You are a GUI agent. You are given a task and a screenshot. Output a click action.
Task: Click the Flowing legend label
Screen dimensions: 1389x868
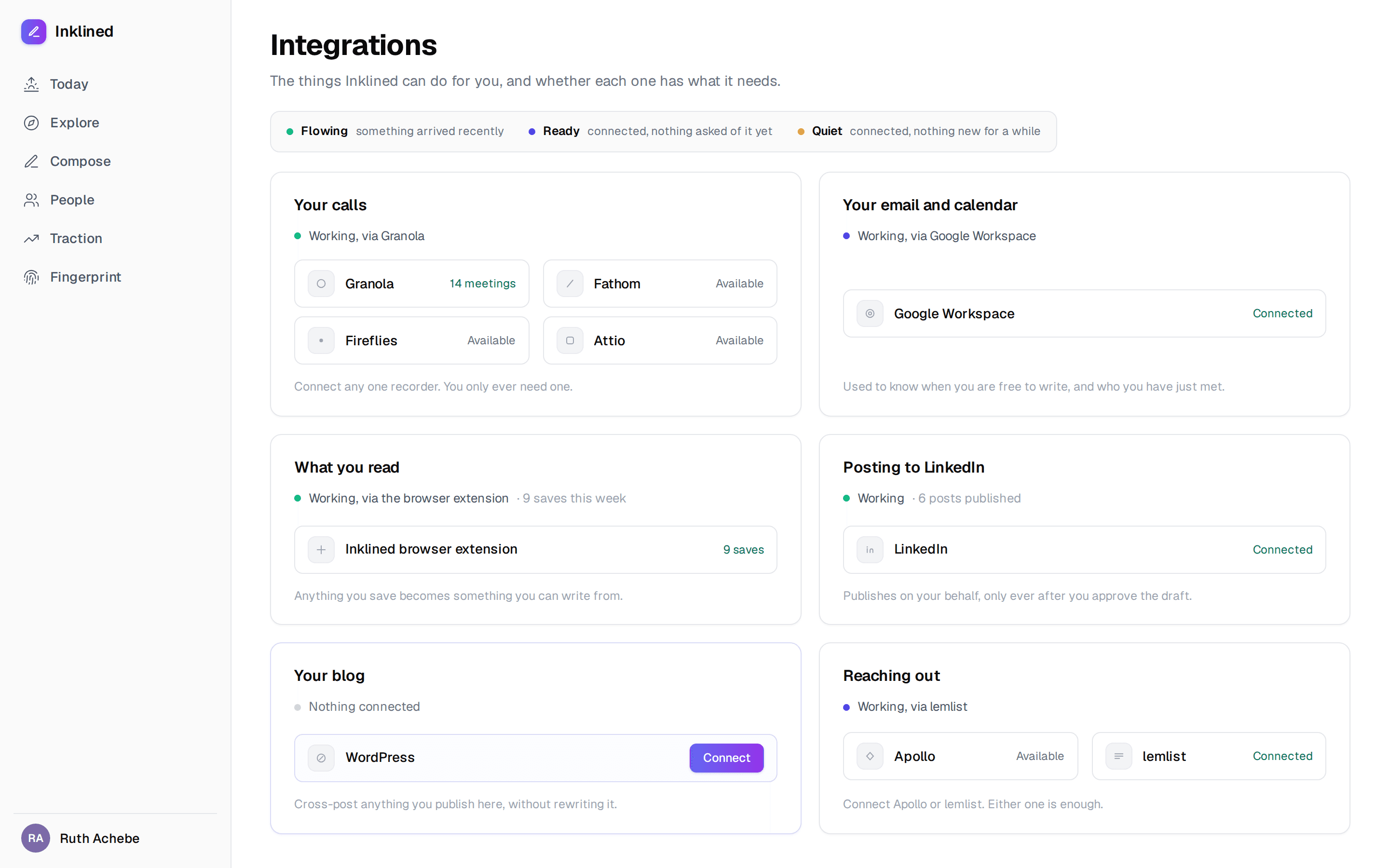(x=324, y=132)
